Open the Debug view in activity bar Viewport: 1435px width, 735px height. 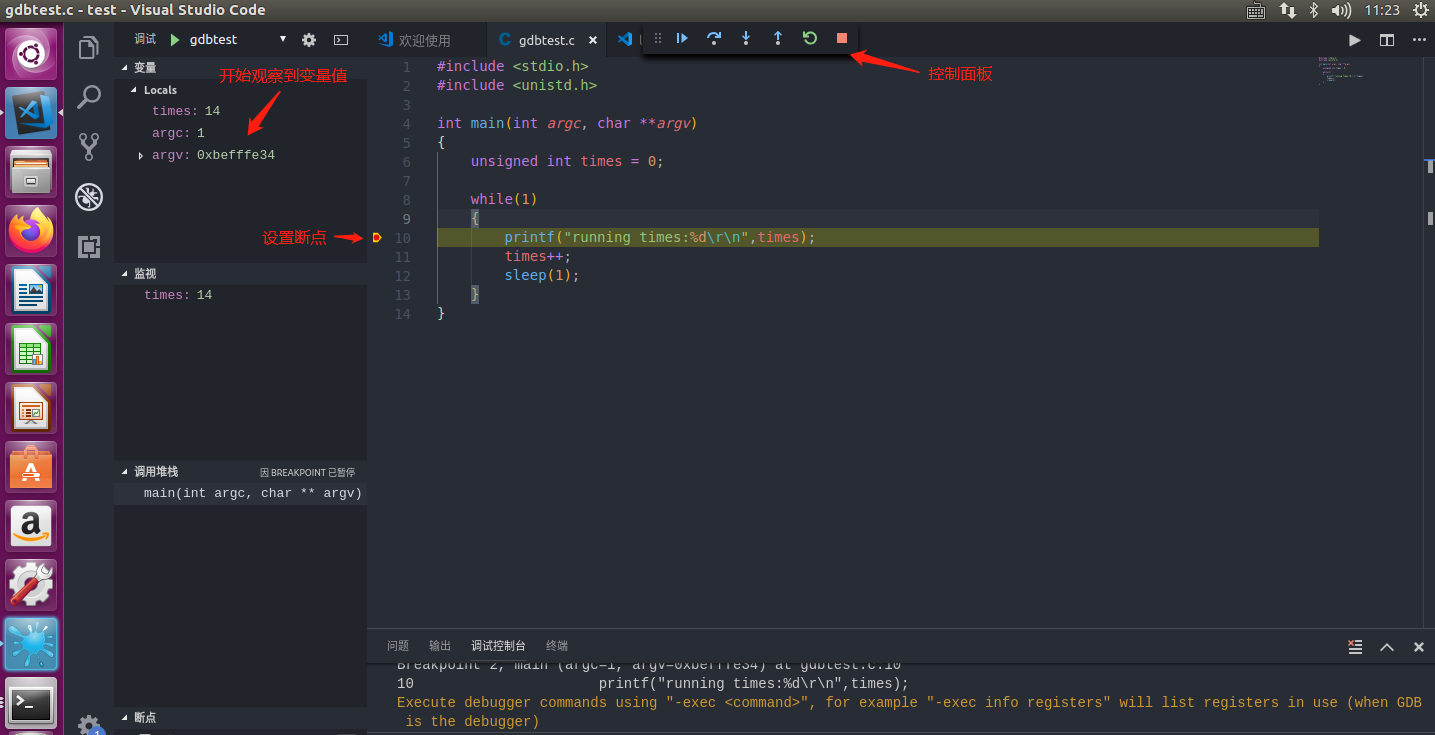click(x=89, y=197)
